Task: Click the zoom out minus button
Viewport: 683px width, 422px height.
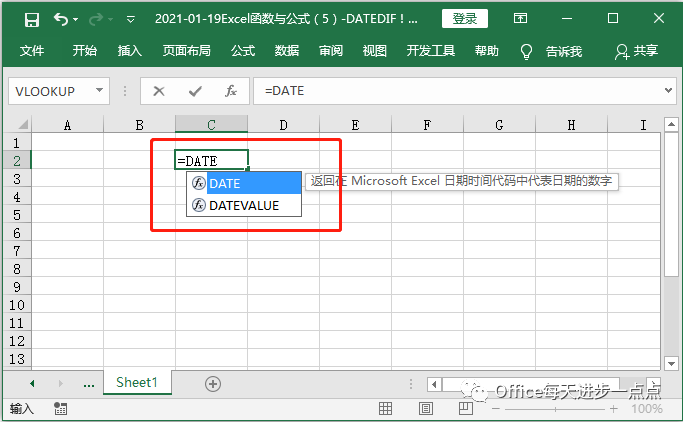Action: (496, 409)
